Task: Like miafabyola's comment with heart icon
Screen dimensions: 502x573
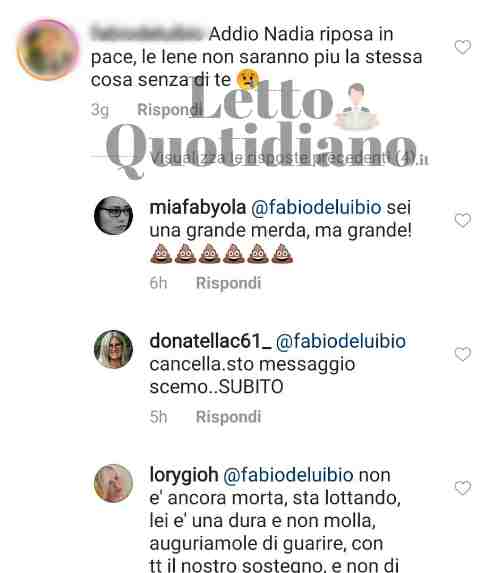Action: point(463,220)
